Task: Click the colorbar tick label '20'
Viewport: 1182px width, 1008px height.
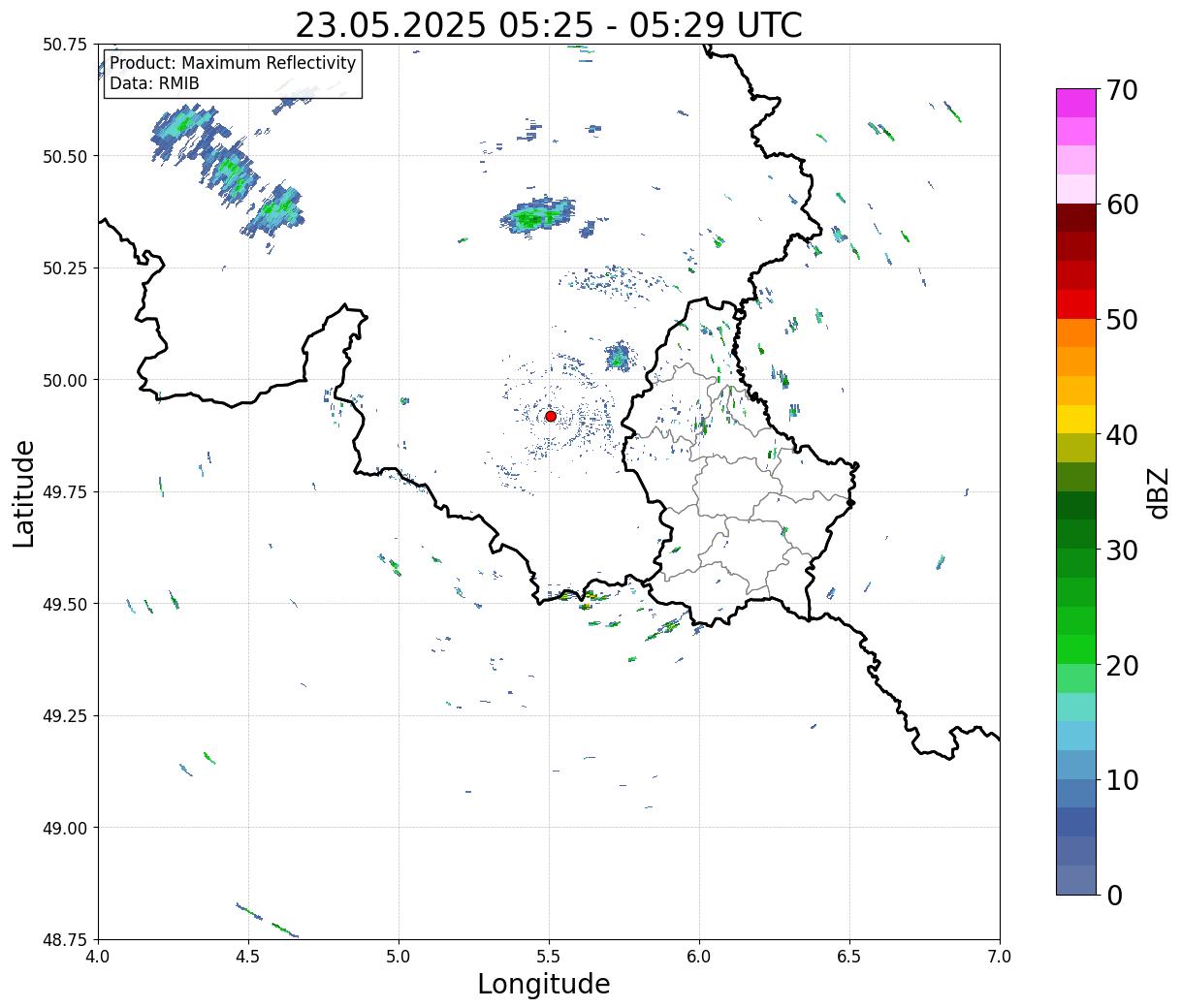Action: tap(1122, 665)
